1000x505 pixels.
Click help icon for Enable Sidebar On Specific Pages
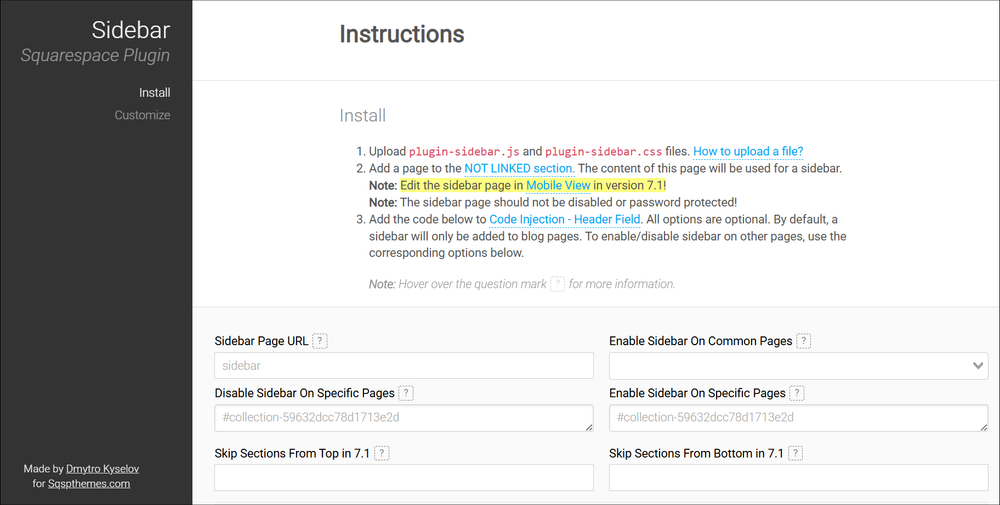click(797, 393)
